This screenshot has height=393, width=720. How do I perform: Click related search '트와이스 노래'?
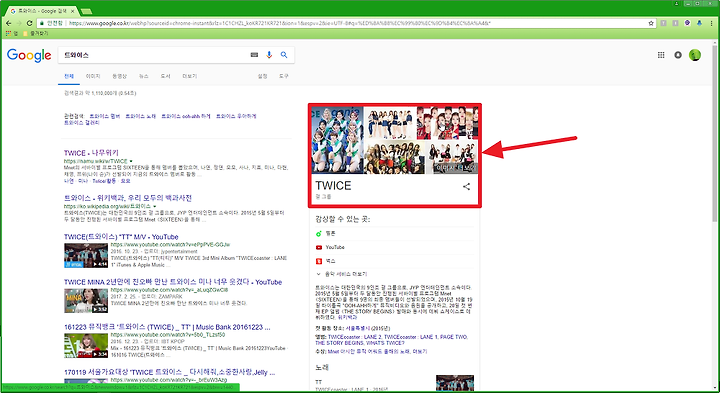(x=141, y=116)
